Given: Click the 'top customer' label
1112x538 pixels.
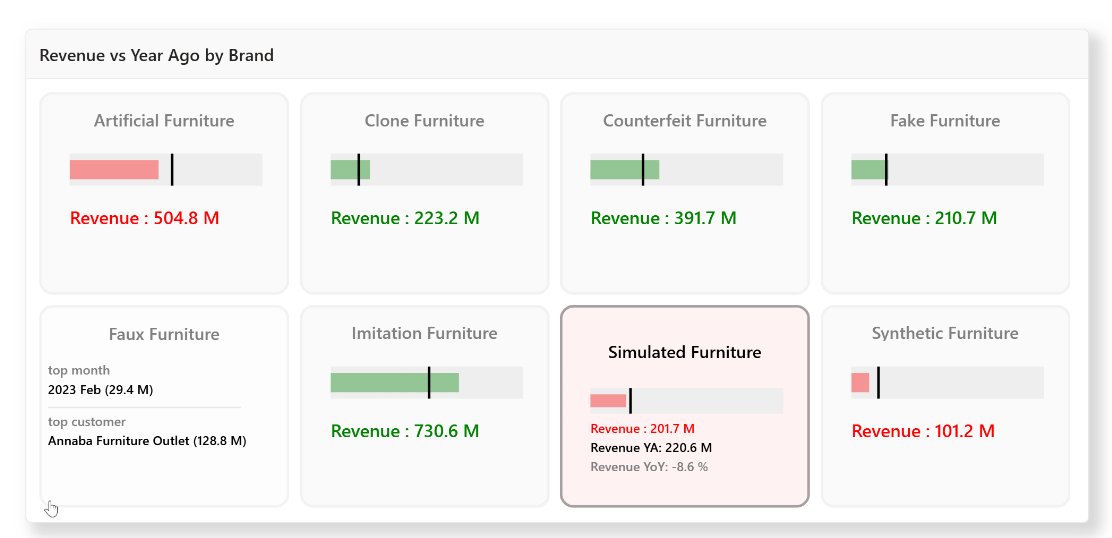Looking at the screenshot, I should click(x=87, y=422).
